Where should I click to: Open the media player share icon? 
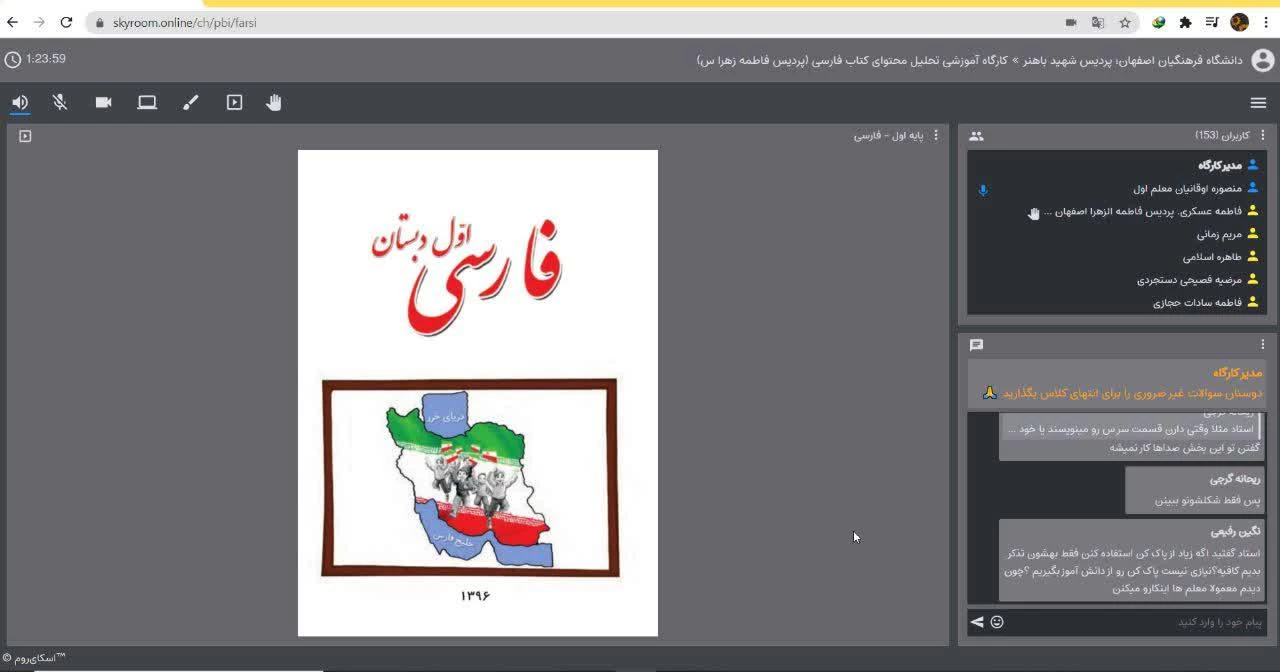[234, 102]
